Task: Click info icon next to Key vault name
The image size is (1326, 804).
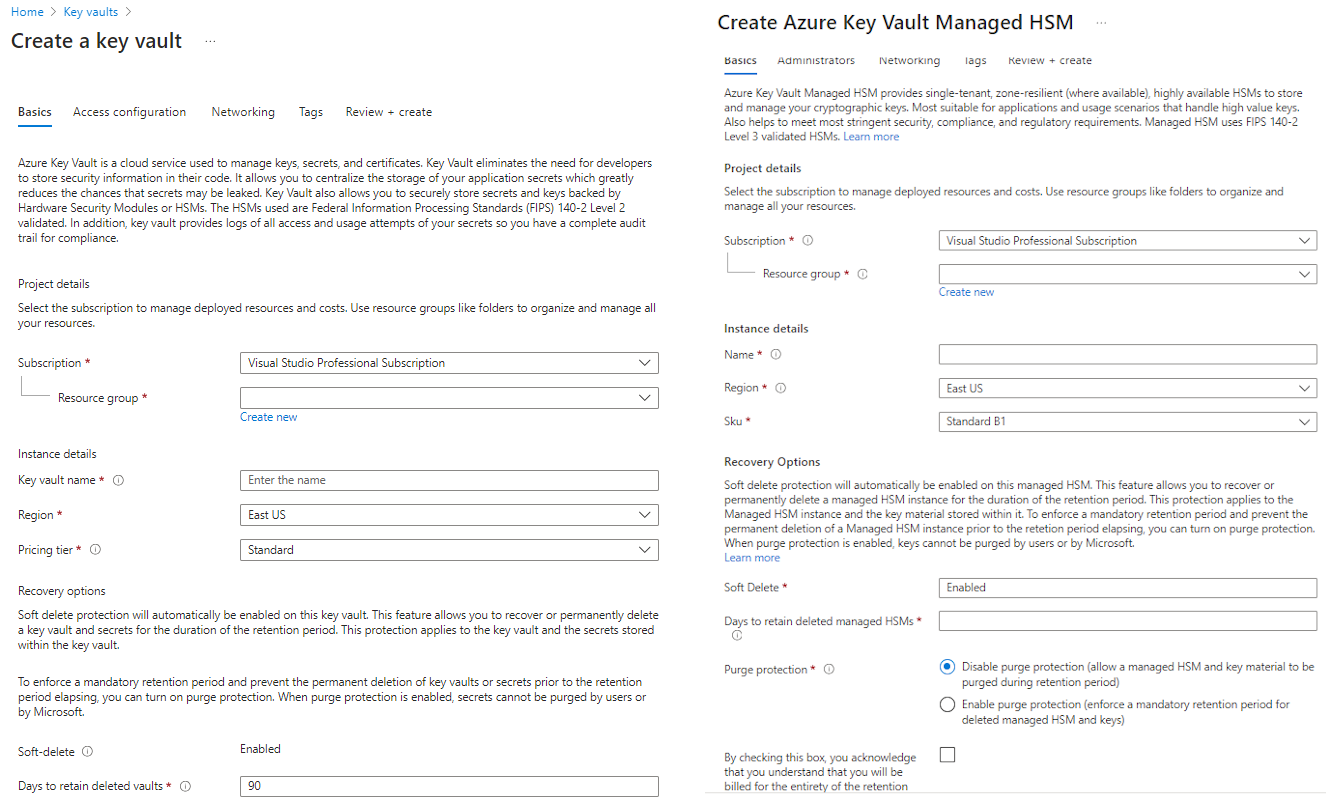Action: pyautogui.click(x=119, y=481)
